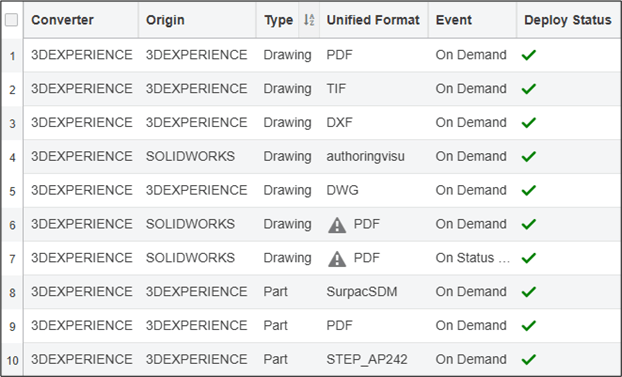Click the green checkmark in row 2
The image size is (622, 377).
coord(529,89)
